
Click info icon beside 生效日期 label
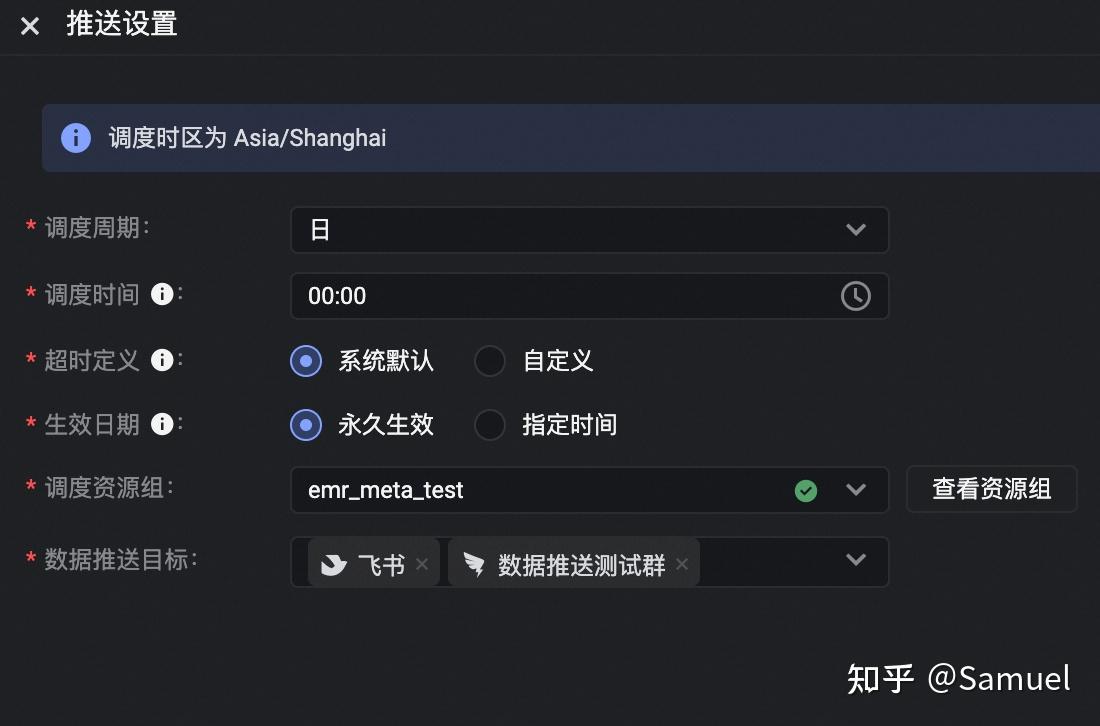pos(161,424)
